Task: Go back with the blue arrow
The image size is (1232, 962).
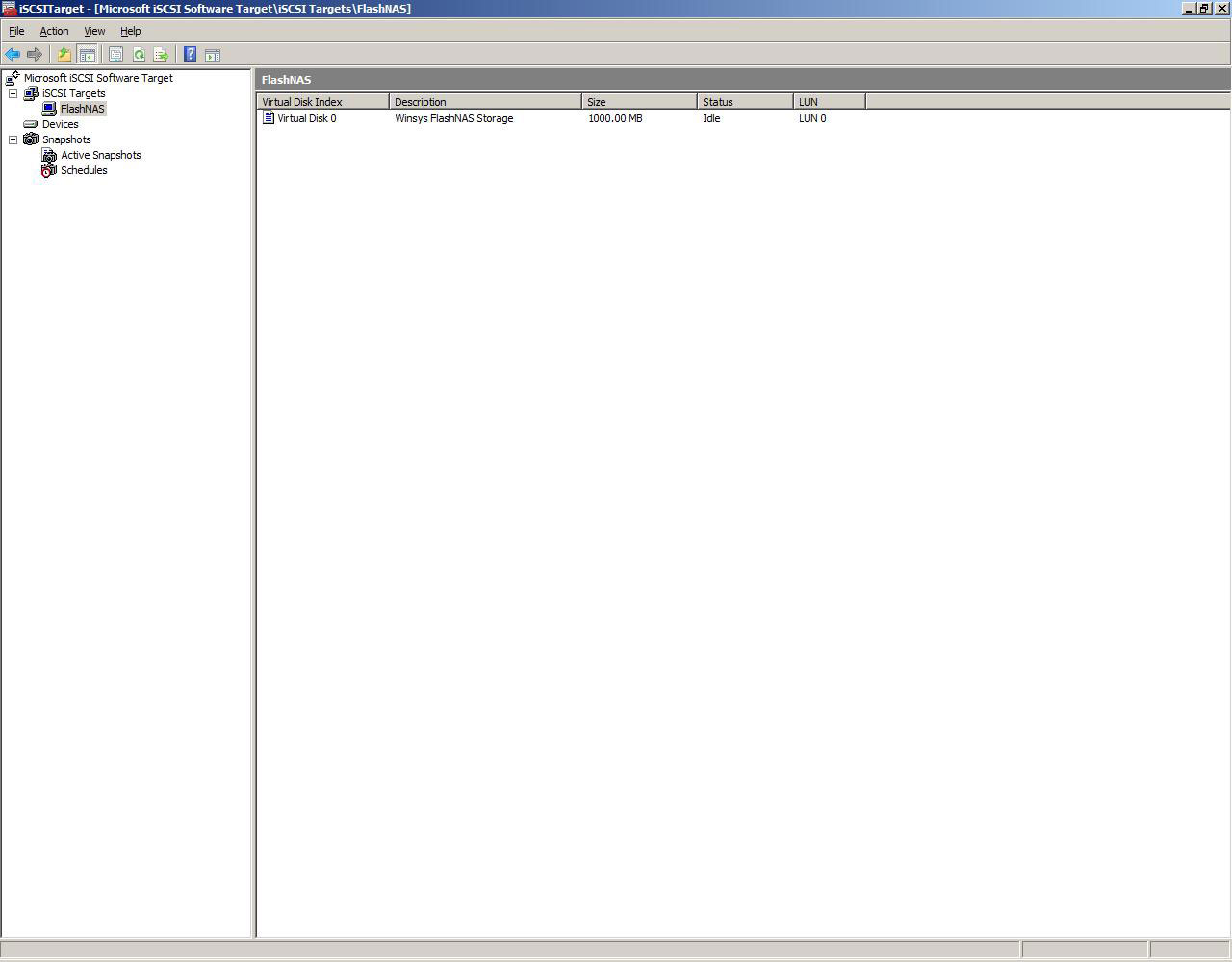Action: pyautogui.click(x=13, y=55)
